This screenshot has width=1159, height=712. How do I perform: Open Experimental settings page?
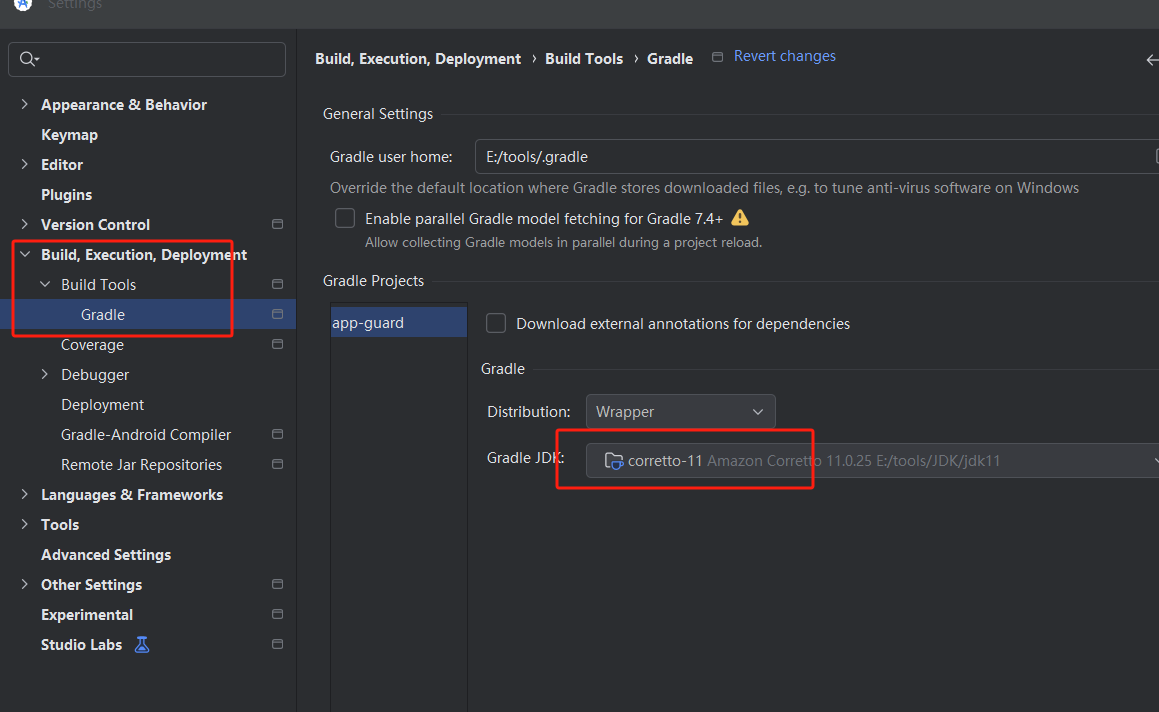click(86, 614)
